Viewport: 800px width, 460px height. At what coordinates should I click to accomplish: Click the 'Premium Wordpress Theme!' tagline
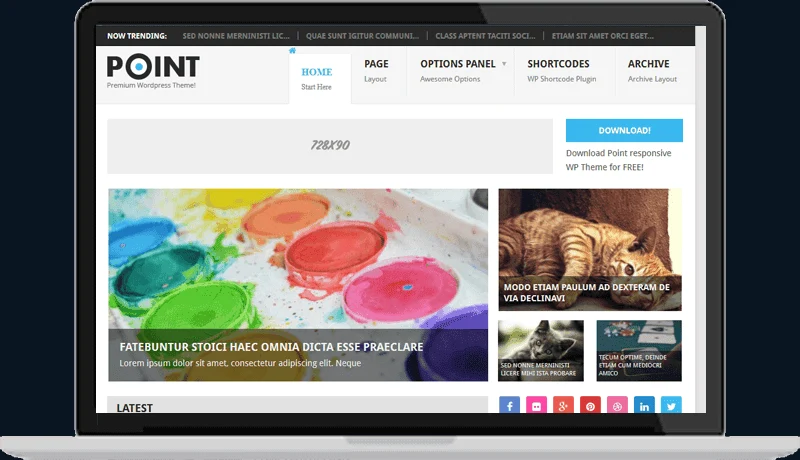click(151, 85)
